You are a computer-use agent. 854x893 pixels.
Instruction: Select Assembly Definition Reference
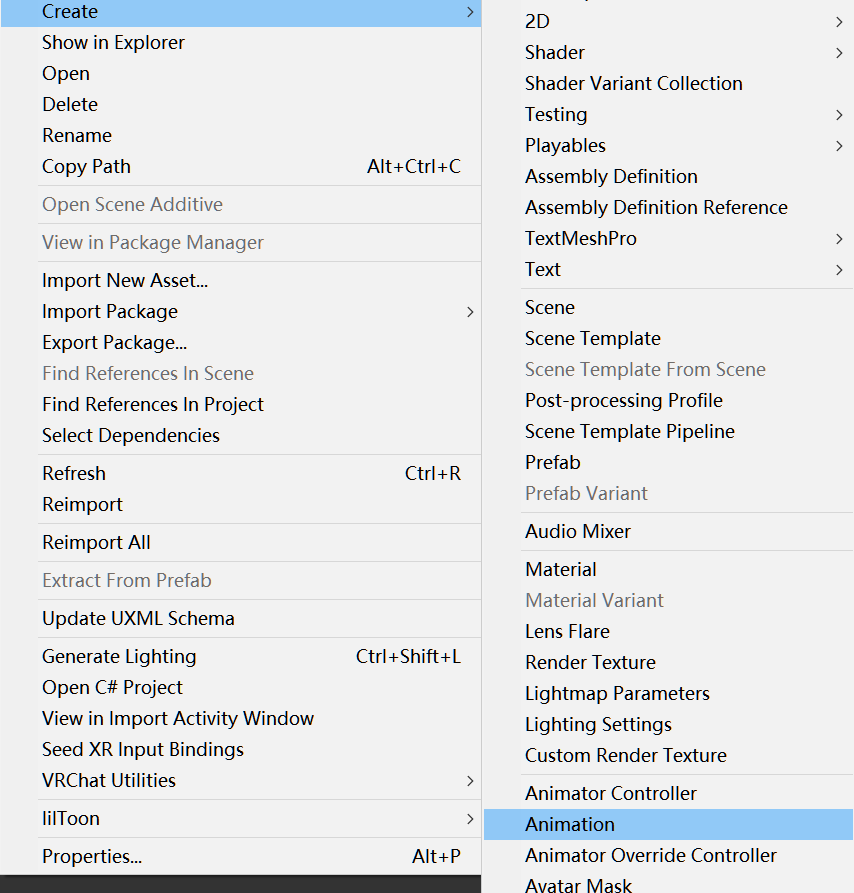click(x=656, y=208)
